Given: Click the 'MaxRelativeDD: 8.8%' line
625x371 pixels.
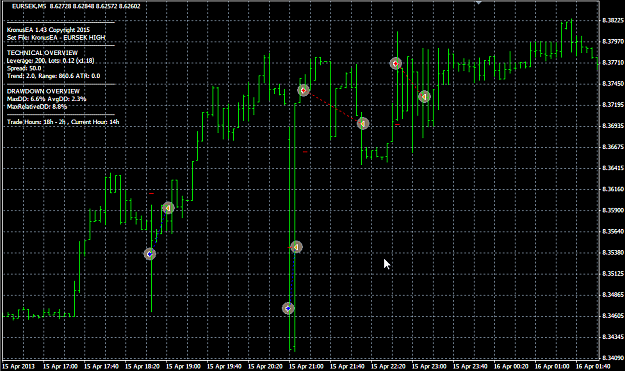Looking at the screenshot, I should tap(37, 106).
